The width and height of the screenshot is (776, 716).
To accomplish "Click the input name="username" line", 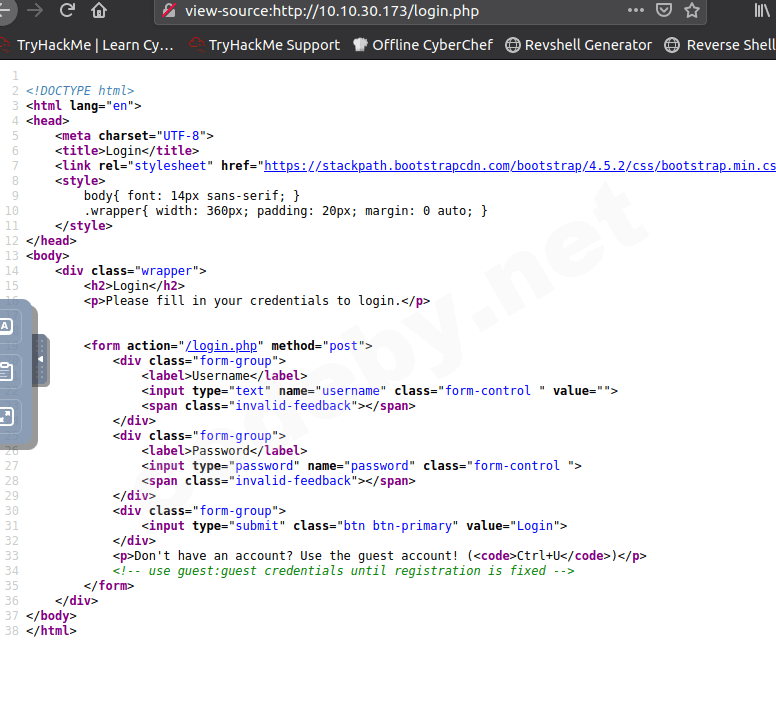I will tap(380, 391).
